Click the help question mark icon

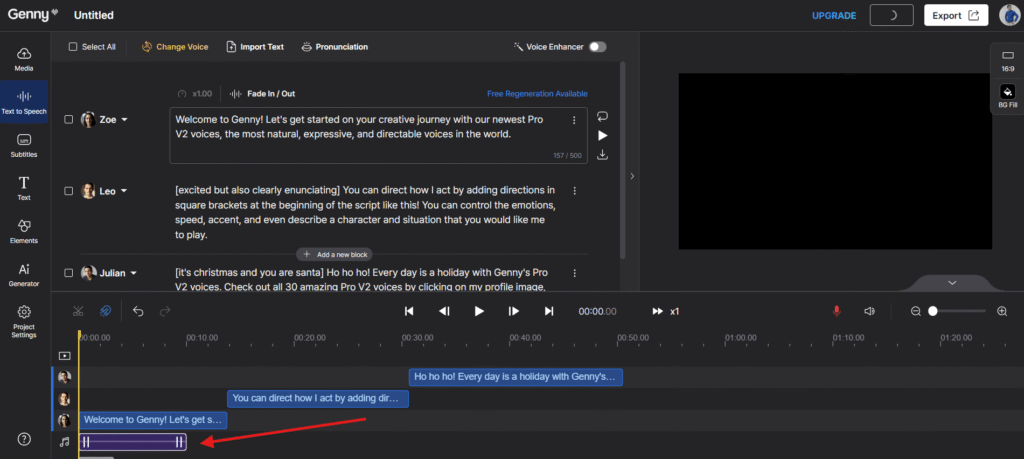coord(24,439)
